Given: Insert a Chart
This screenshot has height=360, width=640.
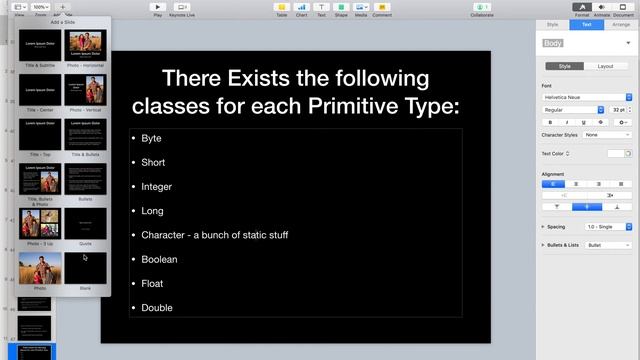Looking at the screenshot, I should pyautogui.click(x=301, y=7).
